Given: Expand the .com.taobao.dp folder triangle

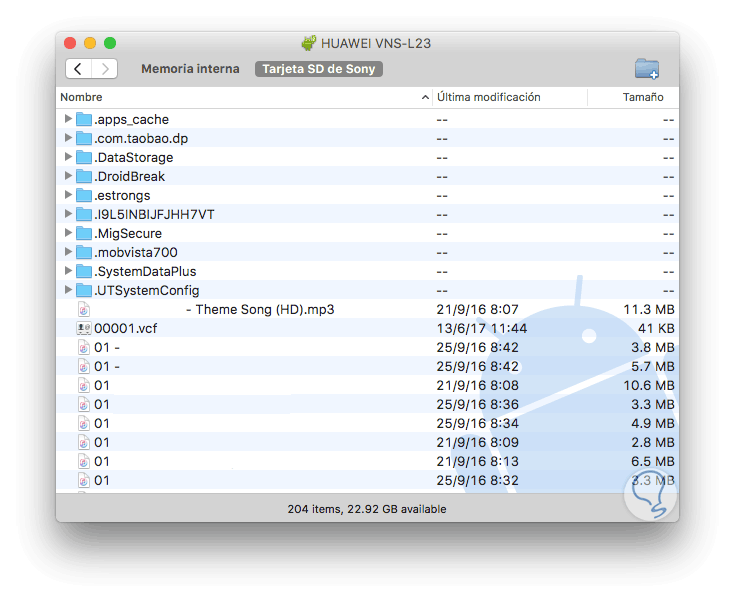Looking at the screenshot, I should pos(68,138).
